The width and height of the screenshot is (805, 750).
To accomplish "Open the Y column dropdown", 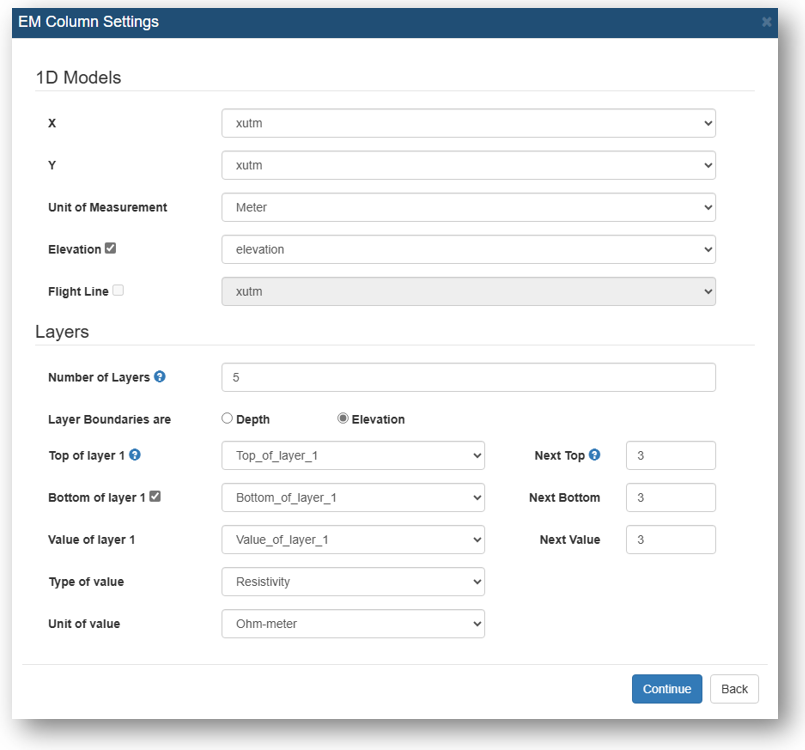I will click(468, 165).
